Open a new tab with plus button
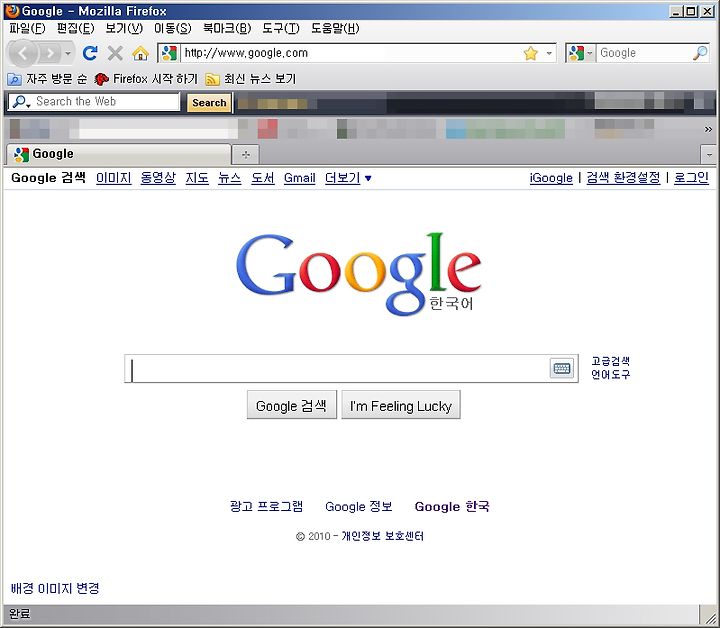Viewport: 720px width, 628px height. click(246, 155)
